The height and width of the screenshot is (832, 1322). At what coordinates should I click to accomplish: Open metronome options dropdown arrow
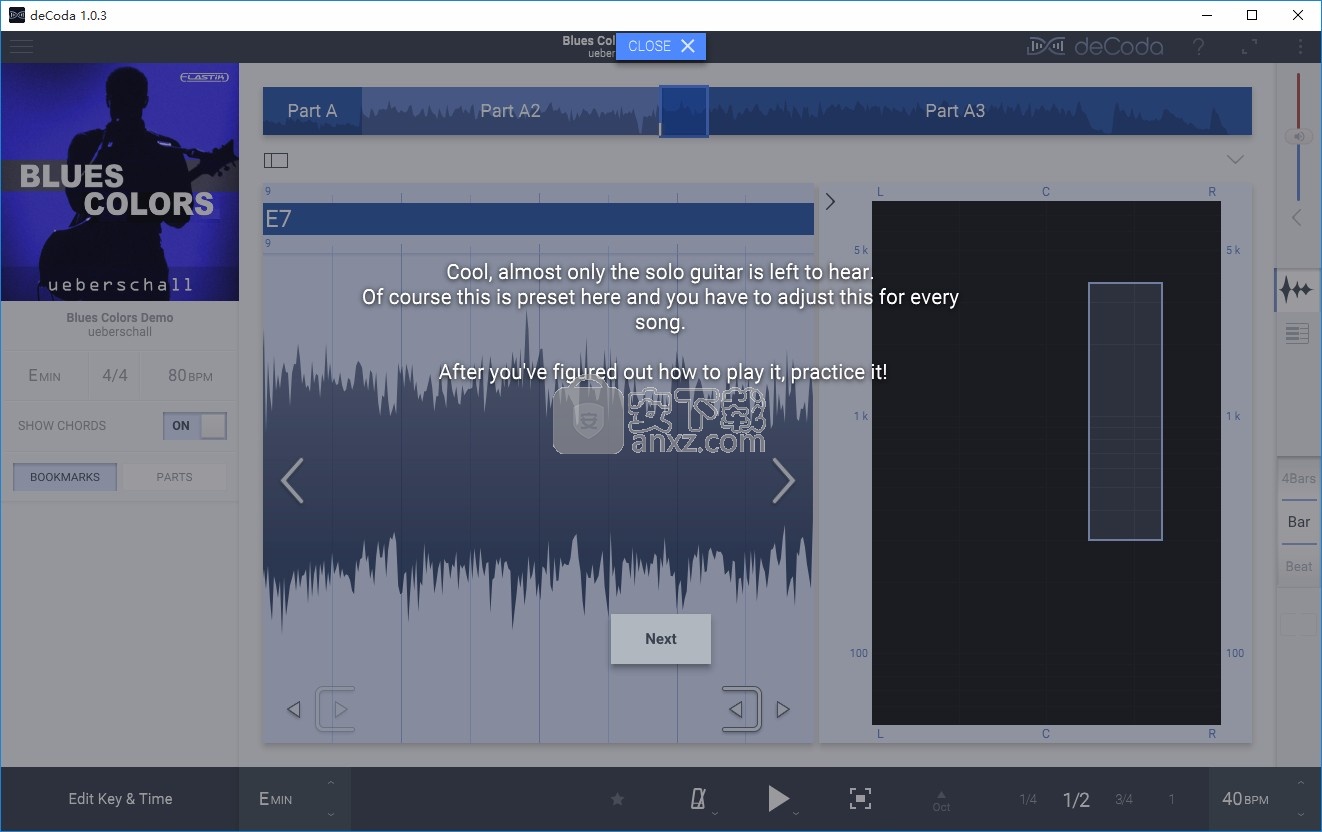tap(715, 813)
